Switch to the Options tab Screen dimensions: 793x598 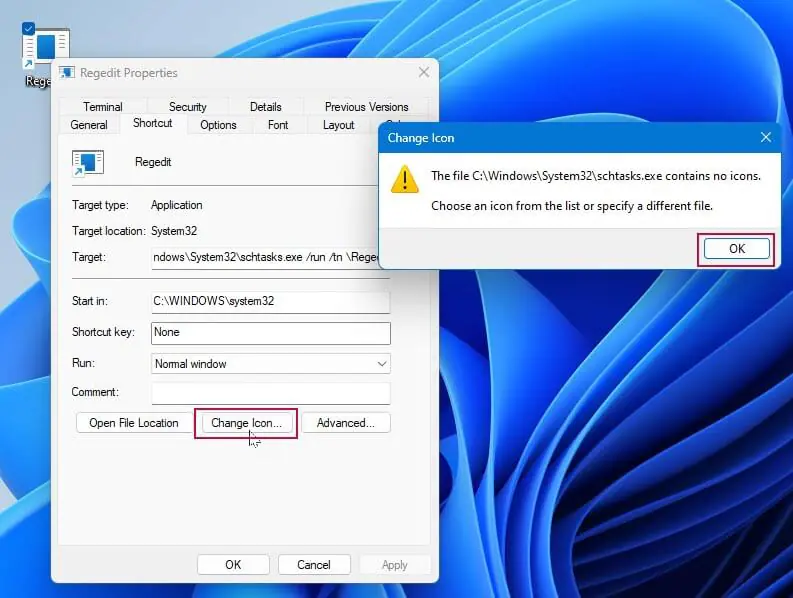(x=218, y=125)
